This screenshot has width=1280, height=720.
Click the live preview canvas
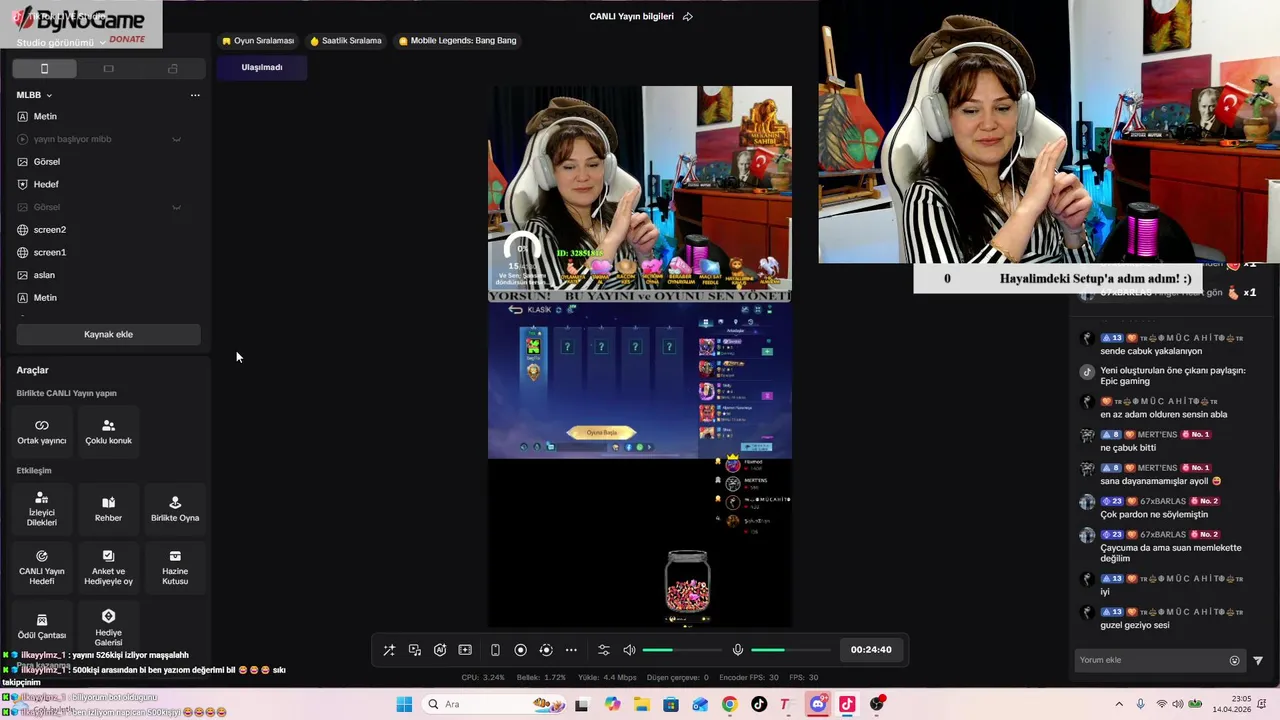point(640,356)
